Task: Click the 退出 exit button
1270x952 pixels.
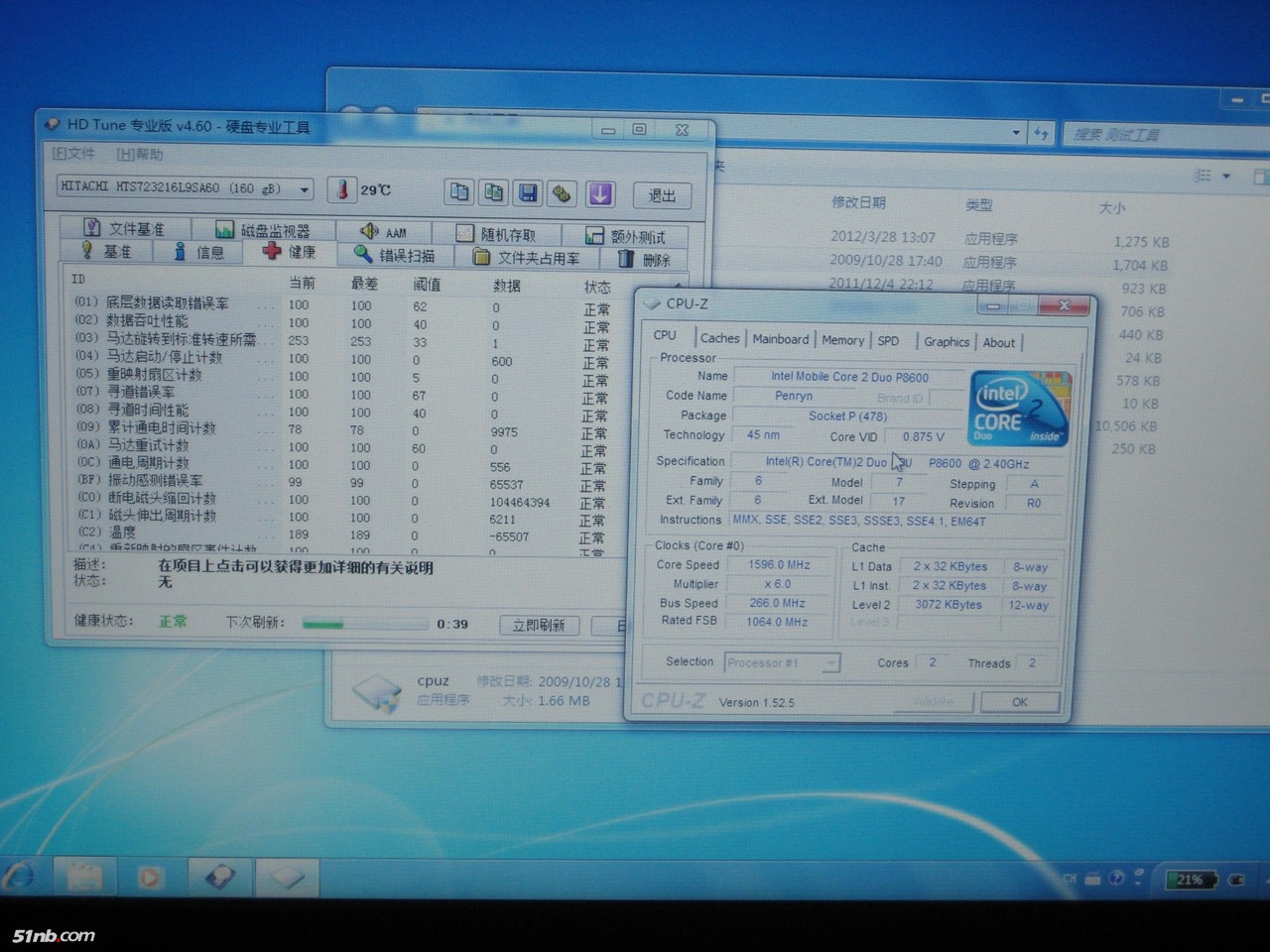Action: [x=662, y=195]
